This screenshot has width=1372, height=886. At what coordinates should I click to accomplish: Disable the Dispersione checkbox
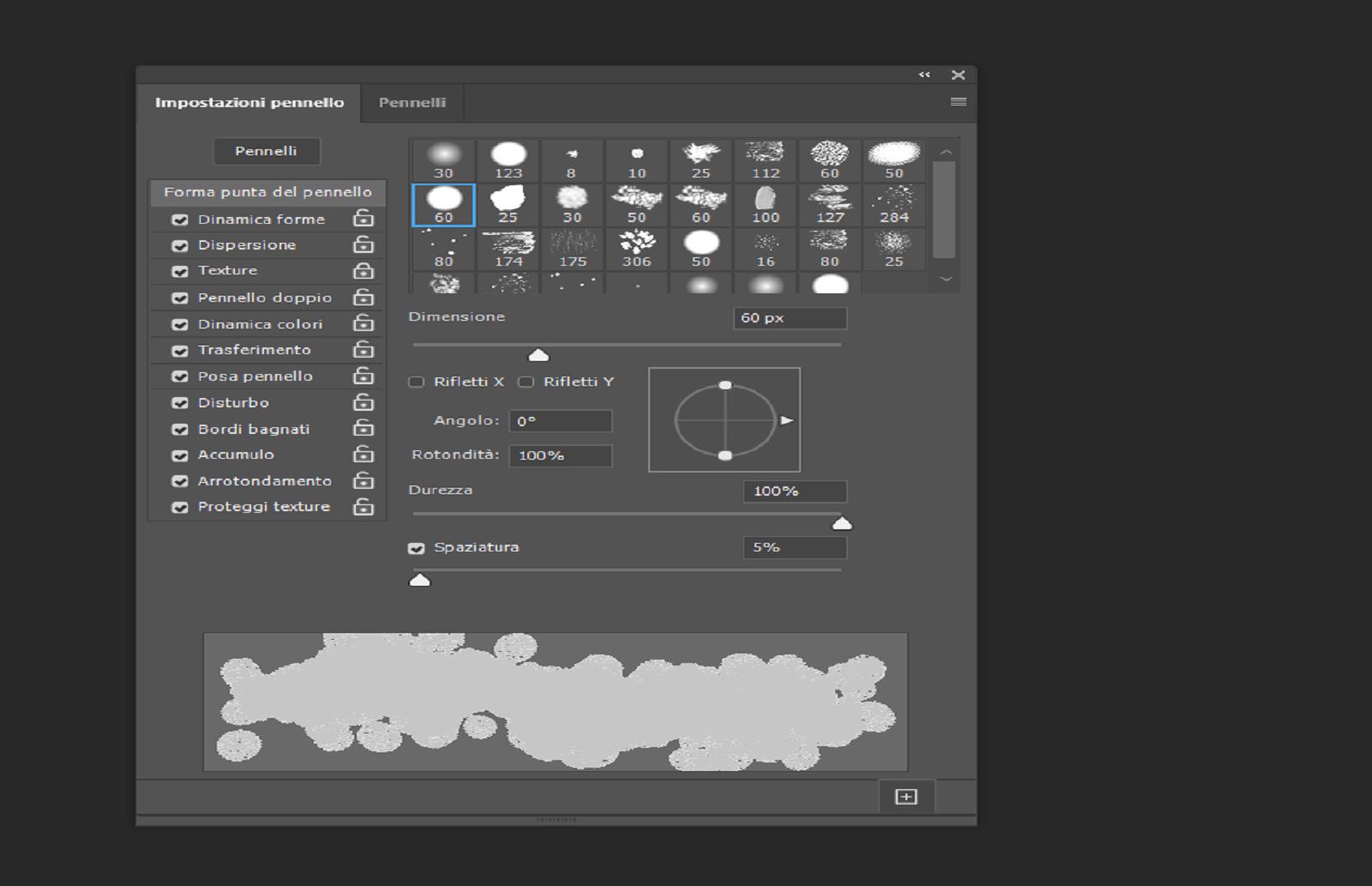click(x=180, y=245)
